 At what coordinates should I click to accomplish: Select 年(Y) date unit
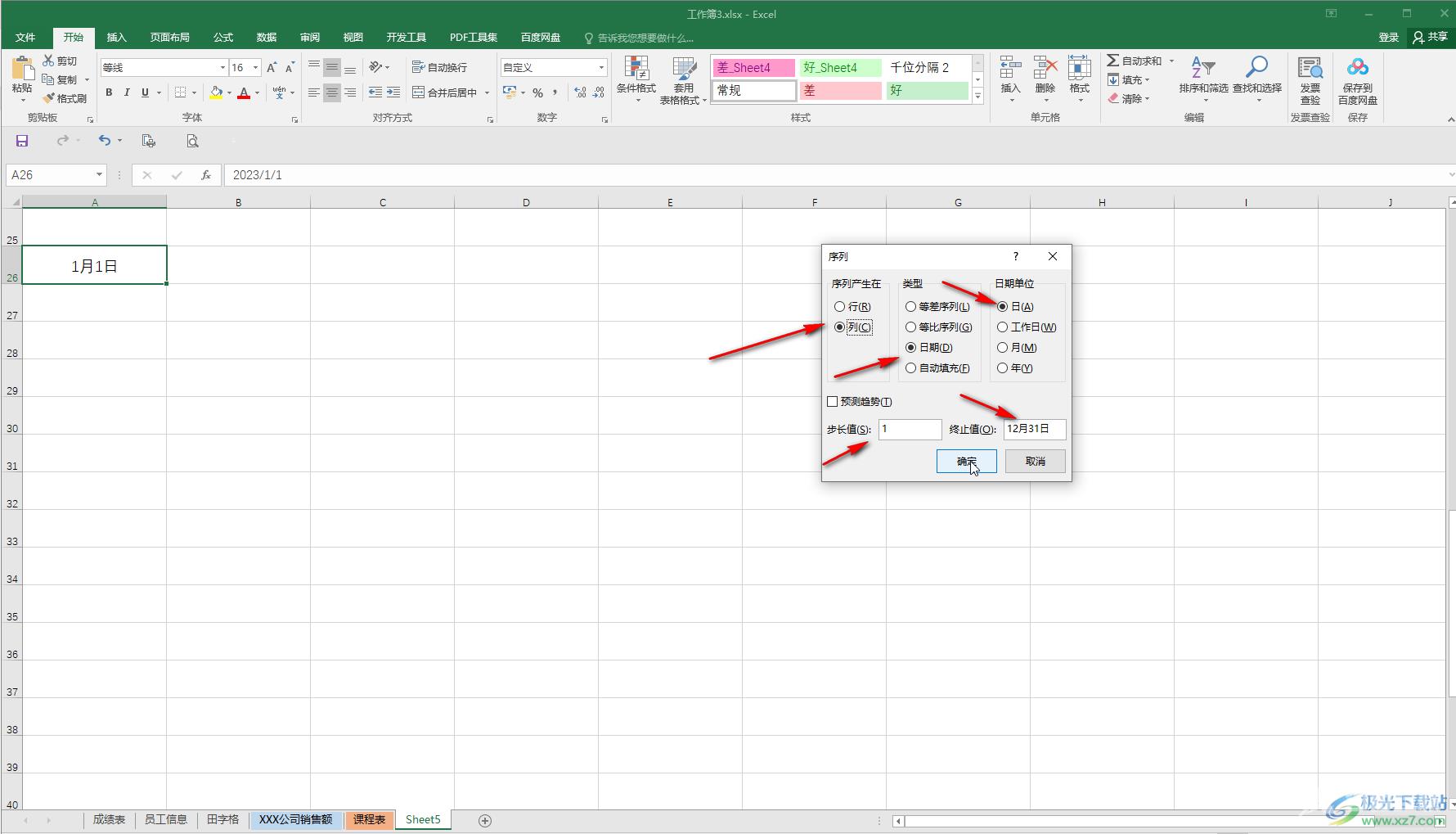(1014, 367)
